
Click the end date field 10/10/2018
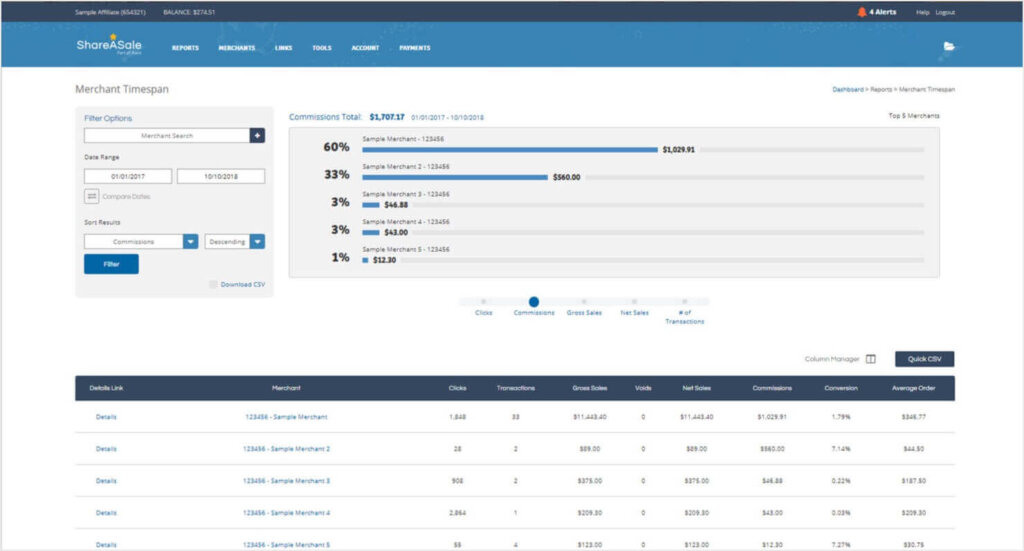(x=221, y=176)
